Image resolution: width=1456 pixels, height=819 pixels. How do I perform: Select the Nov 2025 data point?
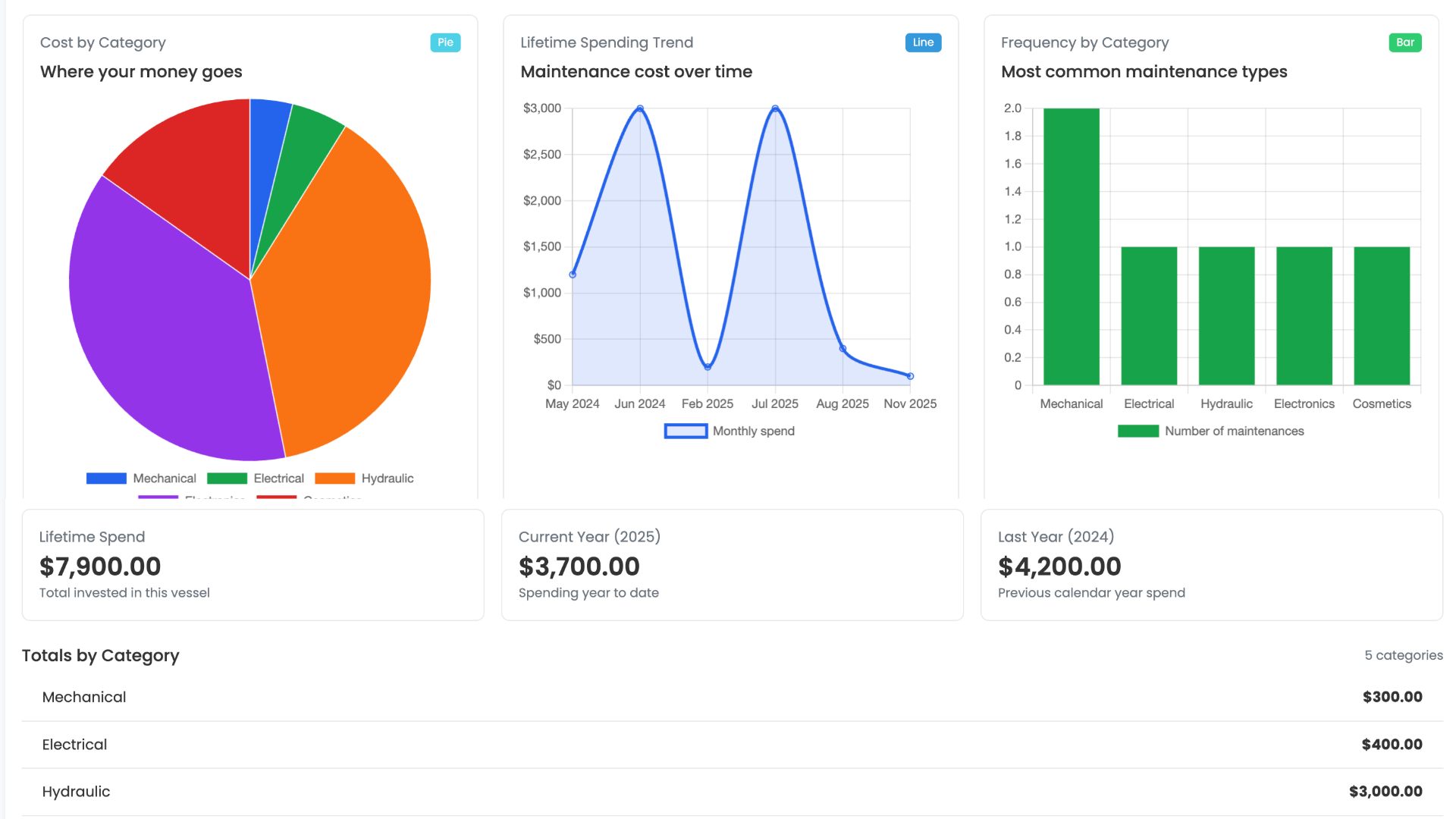click(910, 376)
